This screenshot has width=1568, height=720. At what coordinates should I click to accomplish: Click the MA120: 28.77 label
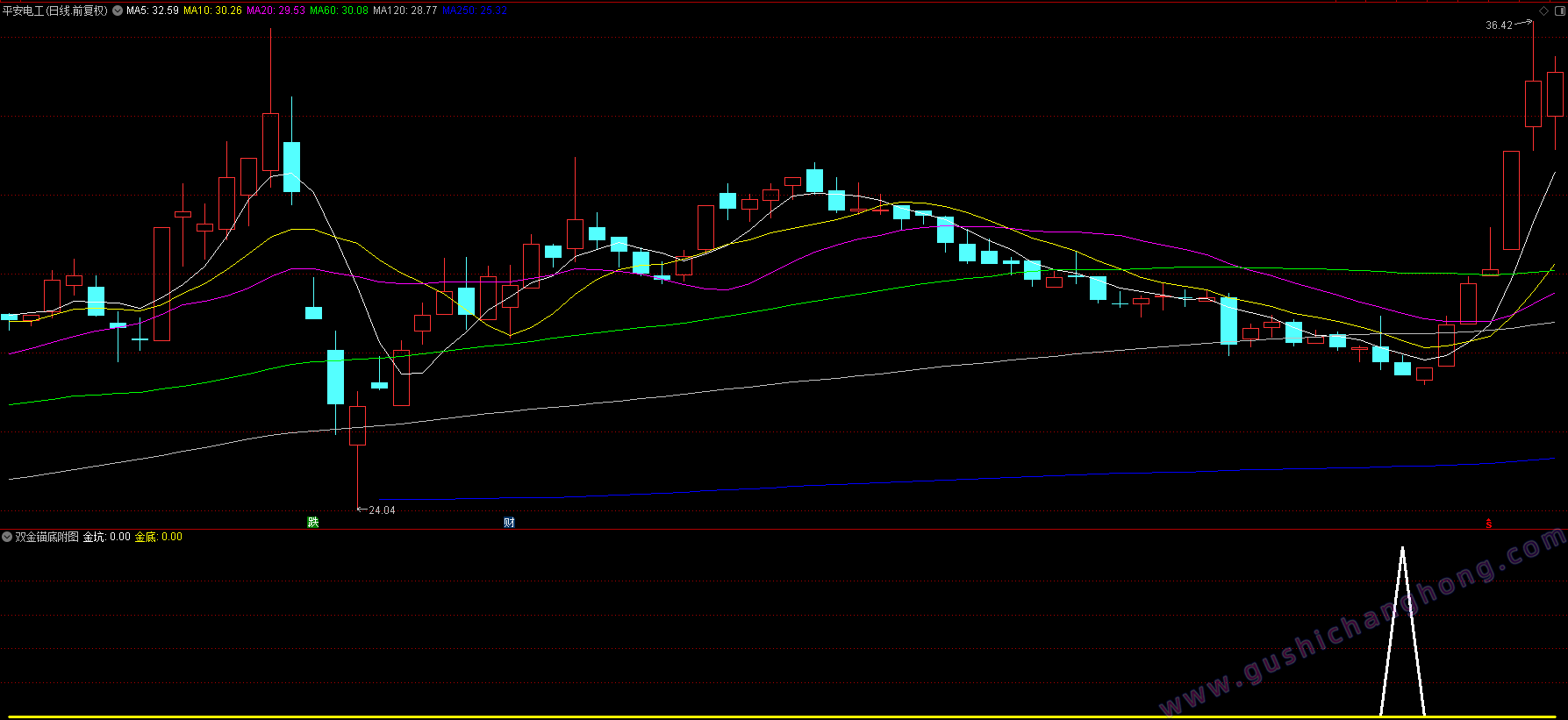click(405, 11)
